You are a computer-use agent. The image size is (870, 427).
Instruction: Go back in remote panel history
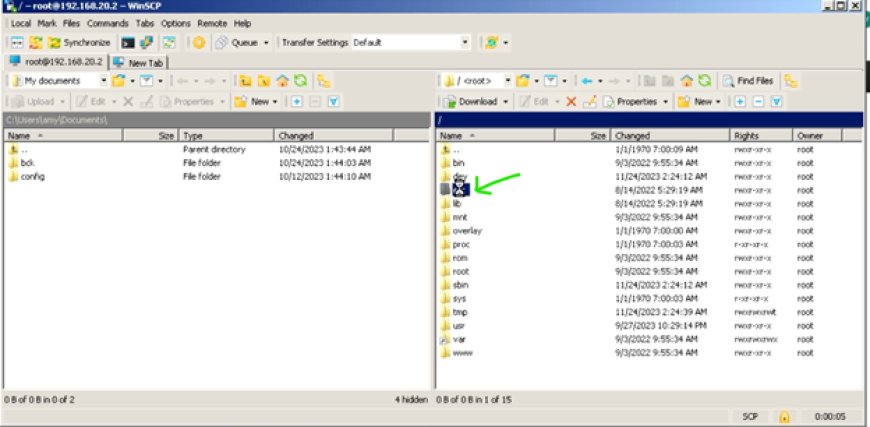[587, 81]
